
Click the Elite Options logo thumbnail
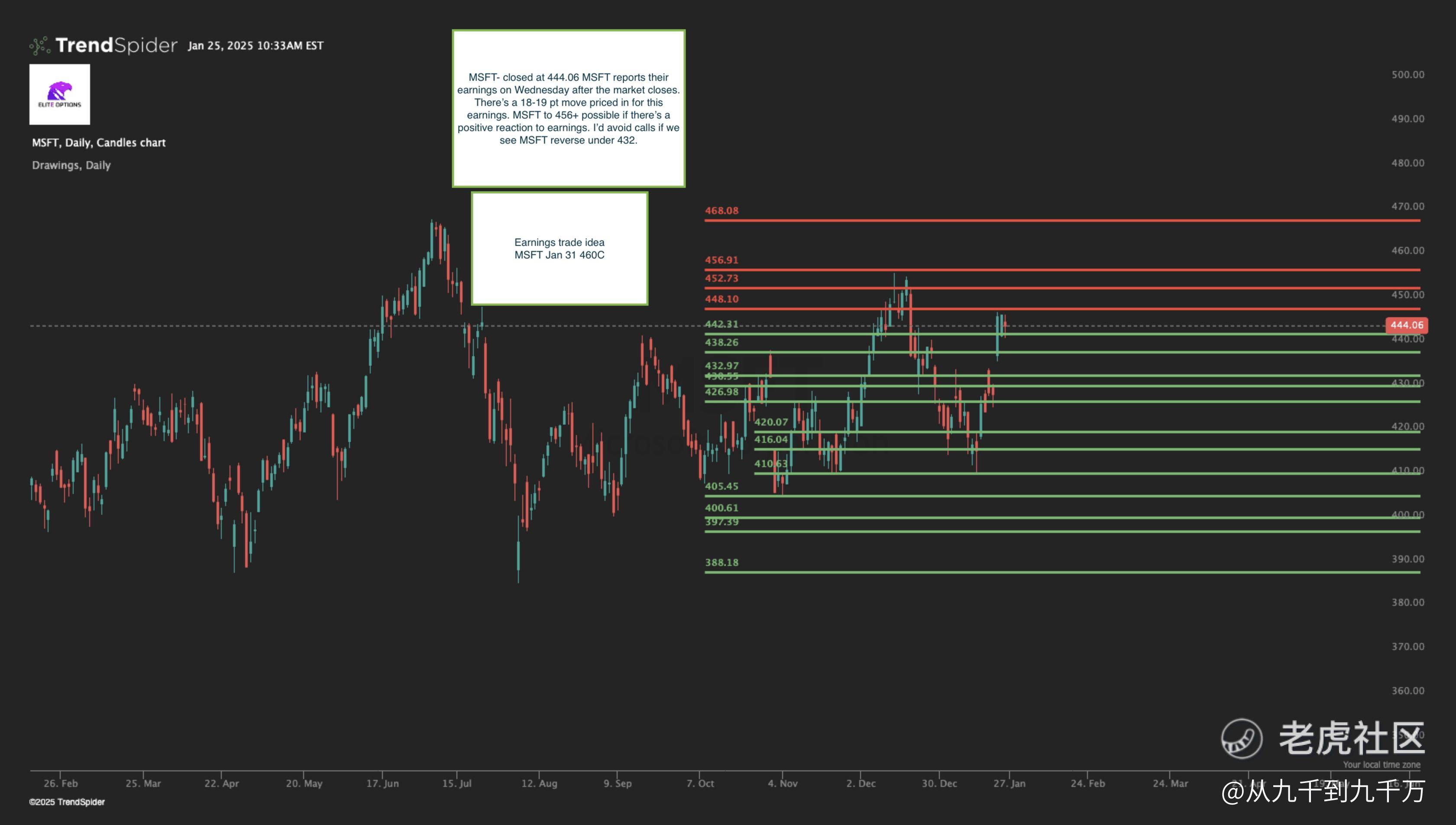coord(59,94)
